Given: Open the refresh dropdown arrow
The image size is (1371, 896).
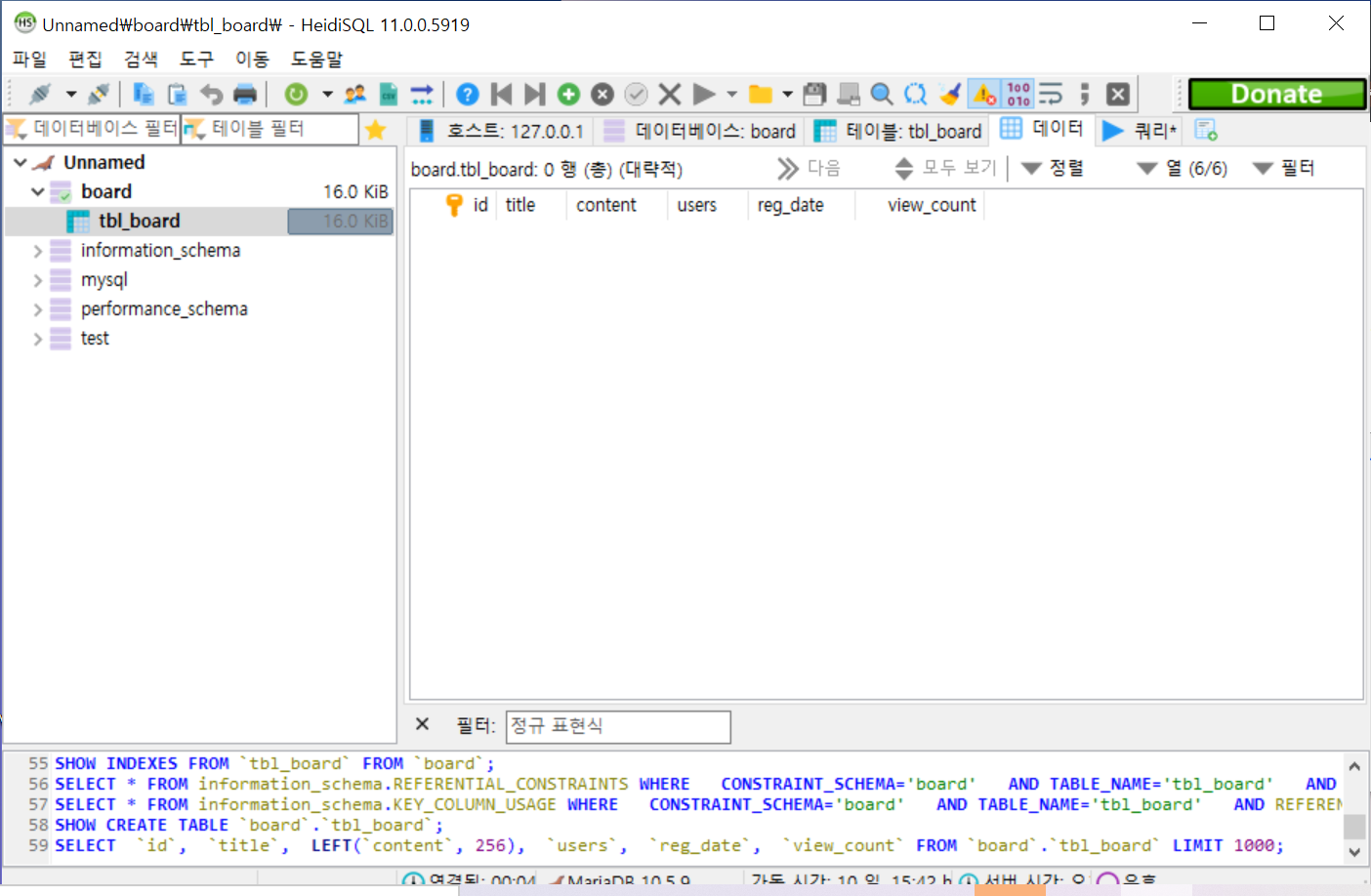Looking at the screenshot, I should pyautogui.click(x=327, y=95).
